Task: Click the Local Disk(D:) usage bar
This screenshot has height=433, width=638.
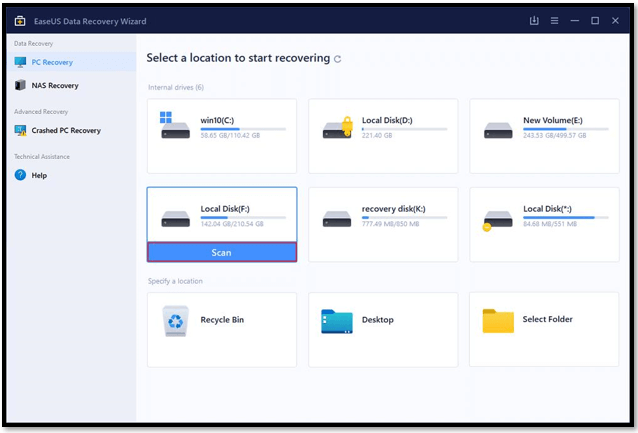Action: coord(404,129)
